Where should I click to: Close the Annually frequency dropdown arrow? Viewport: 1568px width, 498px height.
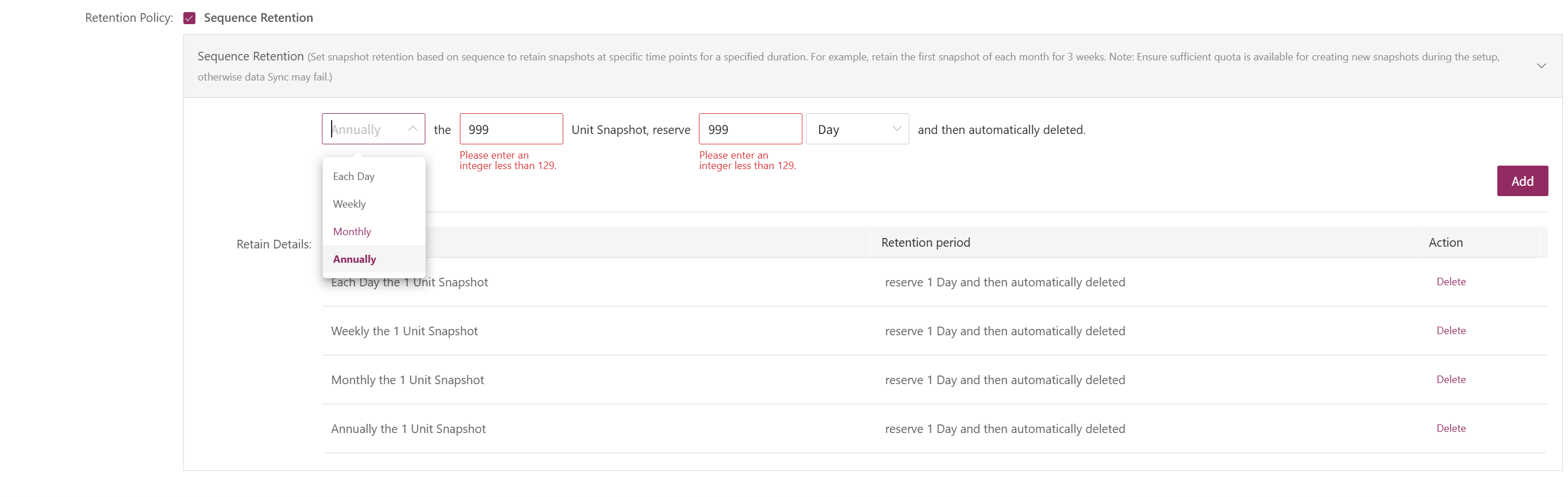(413, 128)
